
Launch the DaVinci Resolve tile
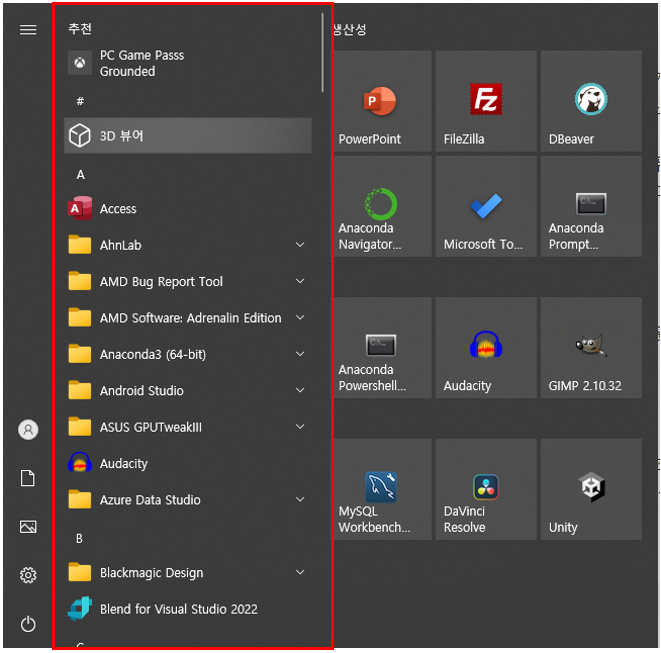coord(486,489)
